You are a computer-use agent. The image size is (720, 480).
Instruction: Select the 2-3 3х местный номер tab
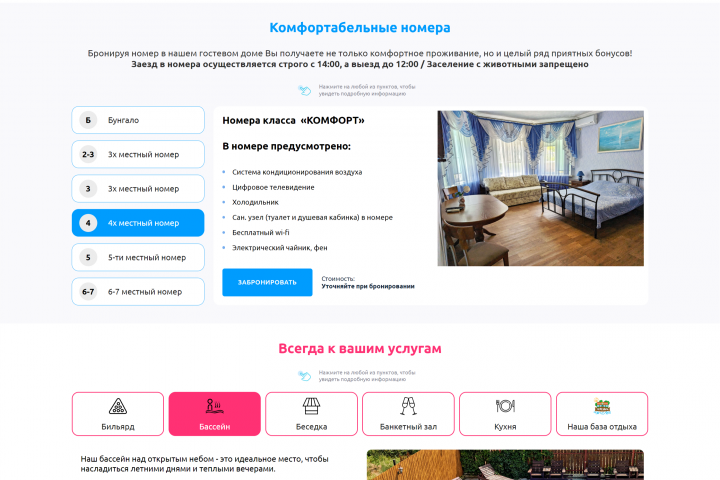coord(138,154)
